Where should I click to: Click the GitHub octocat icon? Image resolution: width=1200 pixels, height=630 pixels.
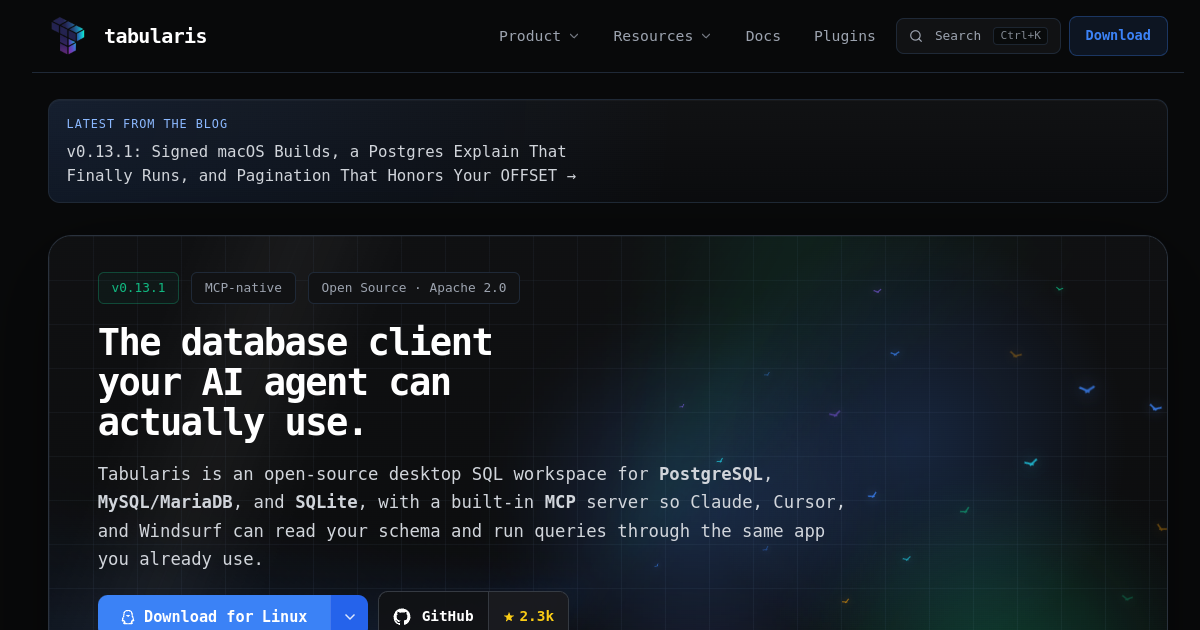402,617
